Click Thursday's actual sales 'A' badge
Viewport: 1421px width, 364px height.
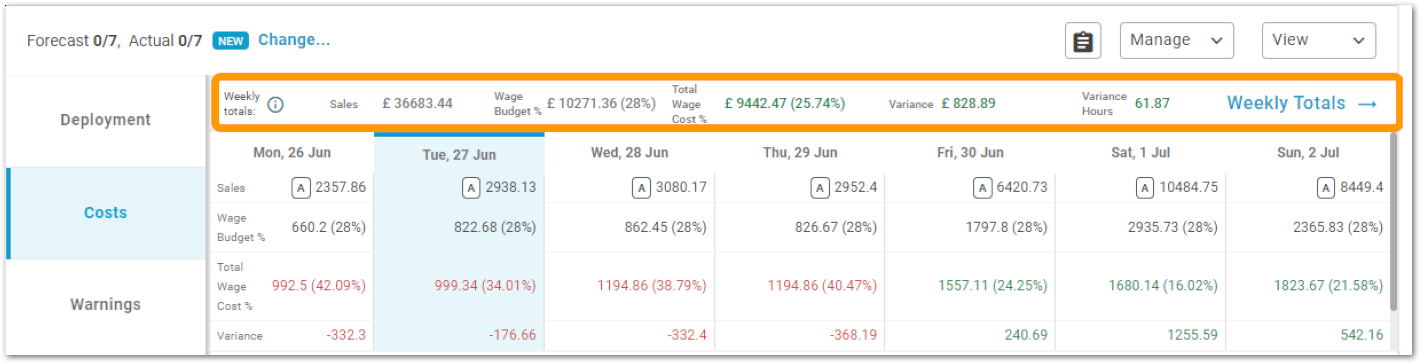point(820,188)
